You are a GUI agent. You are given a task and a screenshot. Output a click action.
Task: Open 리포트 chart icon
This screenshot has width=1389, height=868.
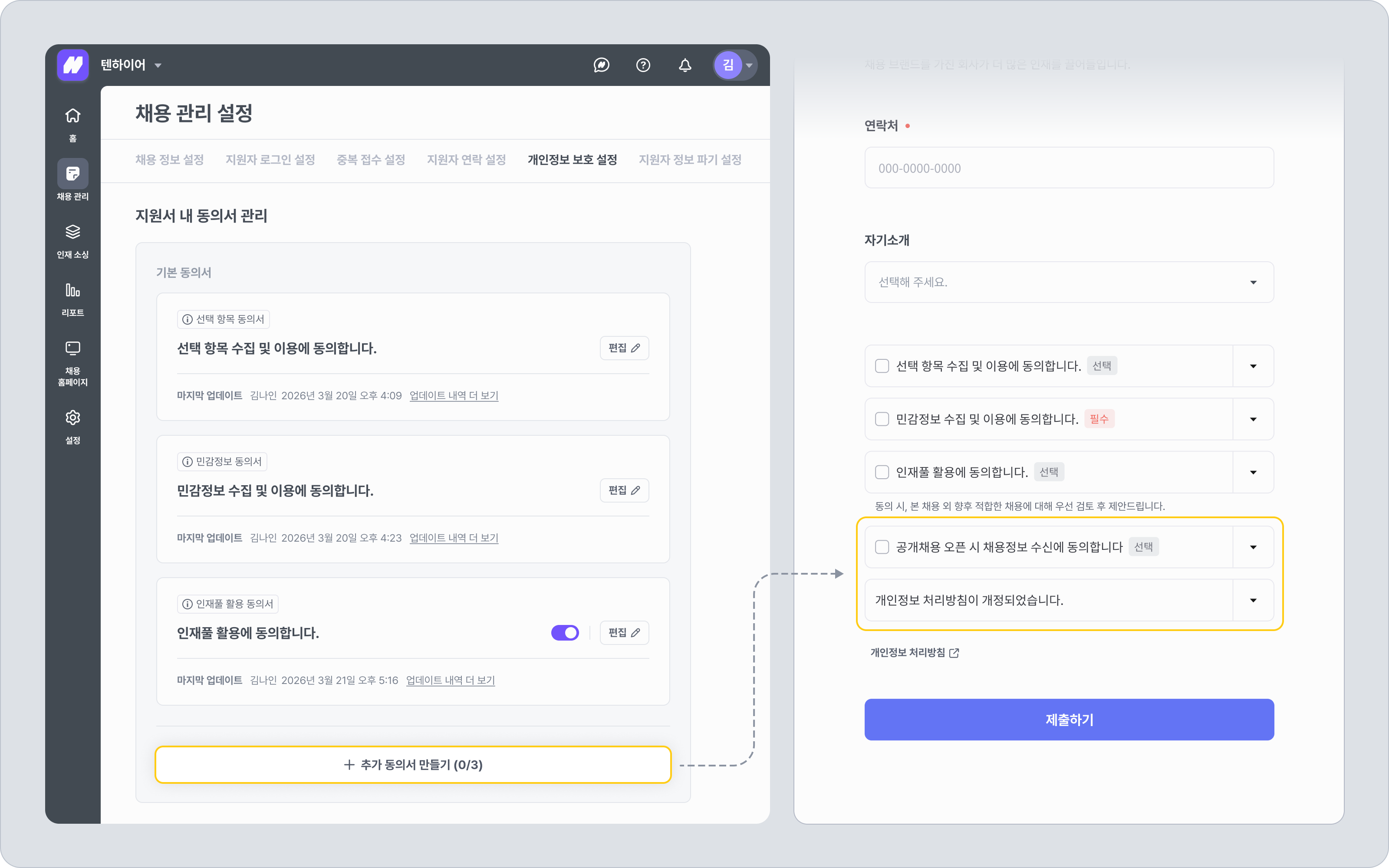(x=72, y=290)
